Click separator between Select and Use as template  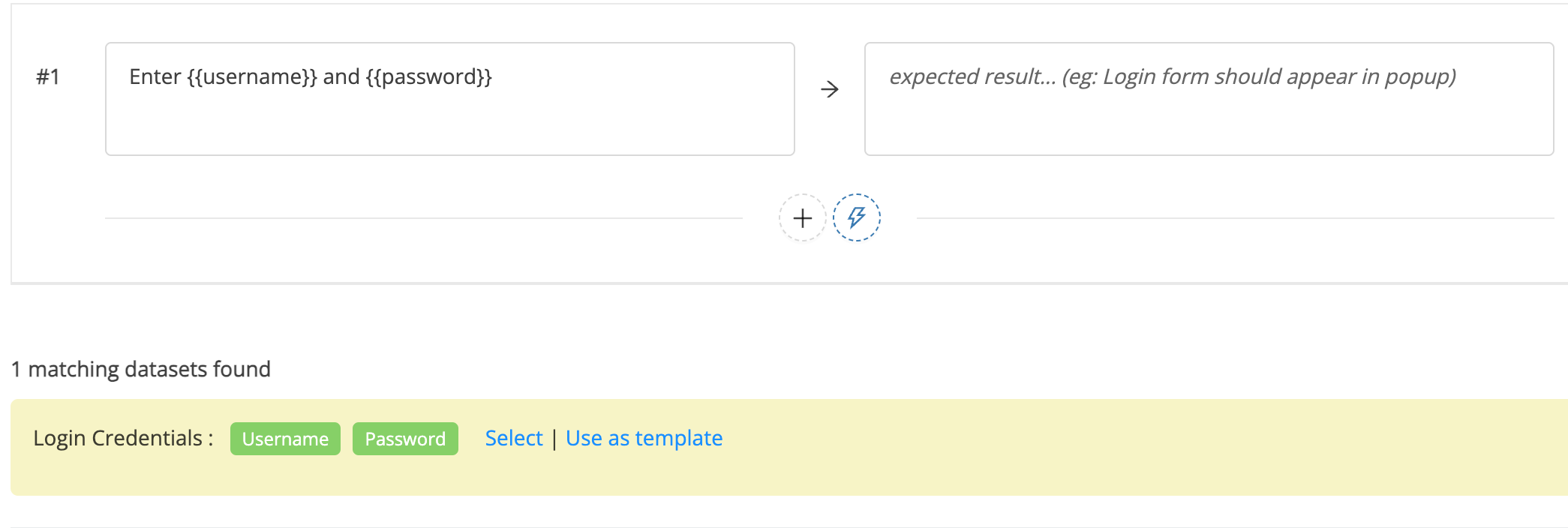point(554,439)
